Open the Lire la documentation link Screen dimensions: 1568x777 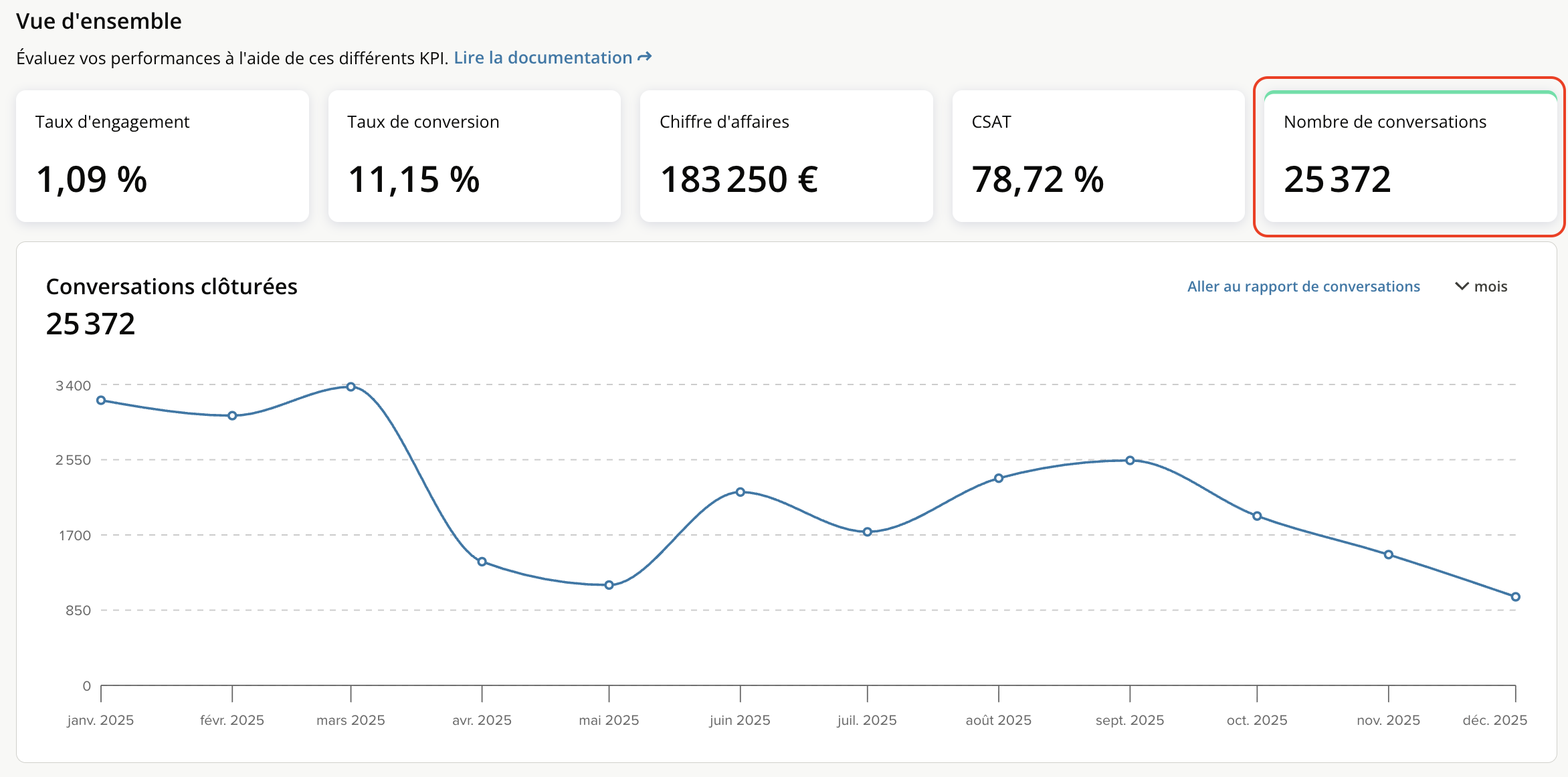click(543, 58)
